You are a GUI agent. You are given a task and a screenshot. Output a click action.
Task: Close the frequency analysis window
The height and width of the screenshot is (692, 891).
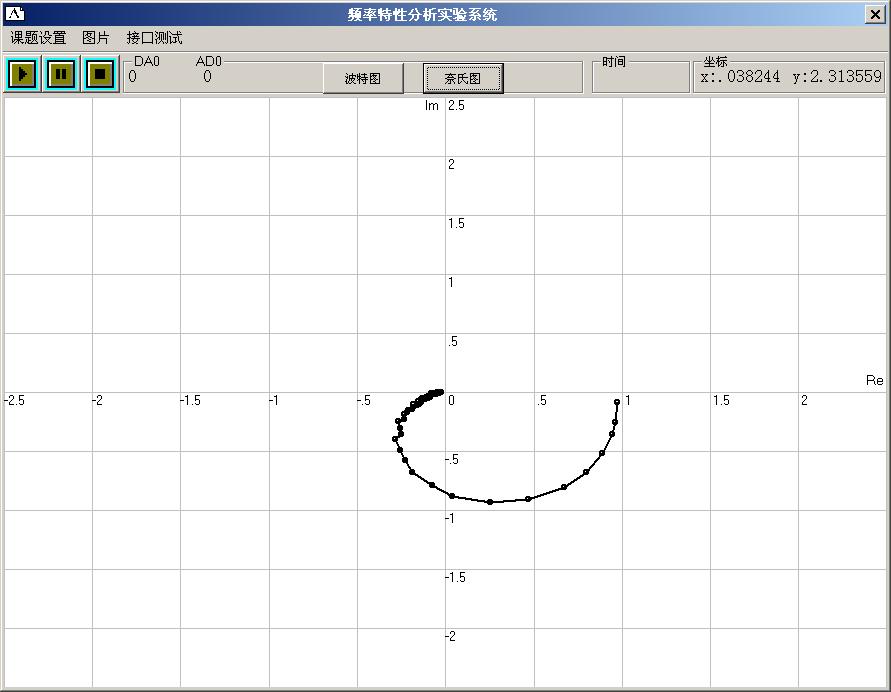(x=875, y=13)
